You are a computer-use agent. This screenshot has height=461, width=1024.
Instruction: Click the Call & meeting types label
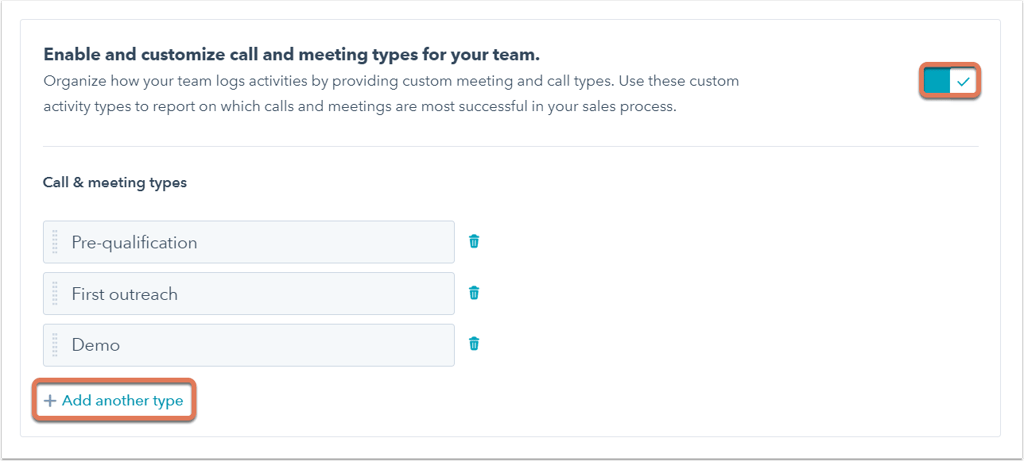pos(115,183)
